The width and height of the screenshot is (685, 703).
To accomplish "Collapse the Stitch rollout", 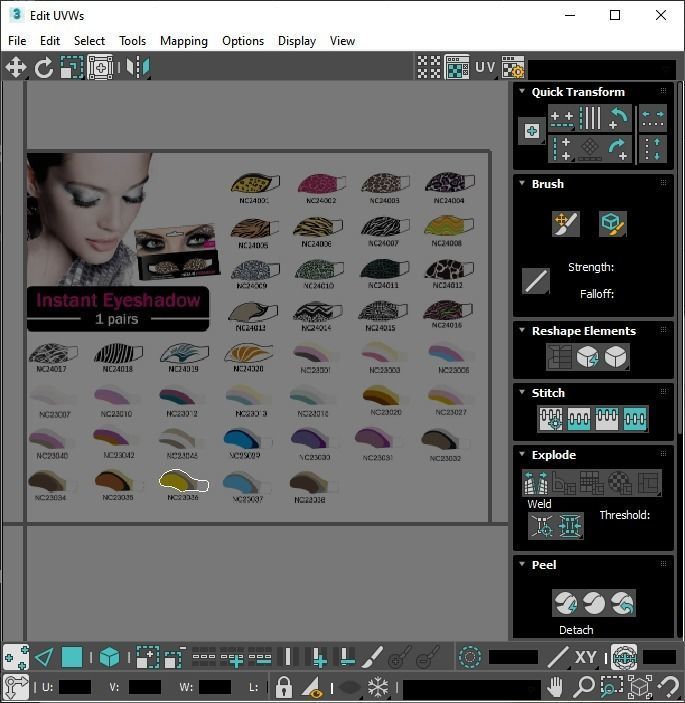I will (x=521, y=392).
